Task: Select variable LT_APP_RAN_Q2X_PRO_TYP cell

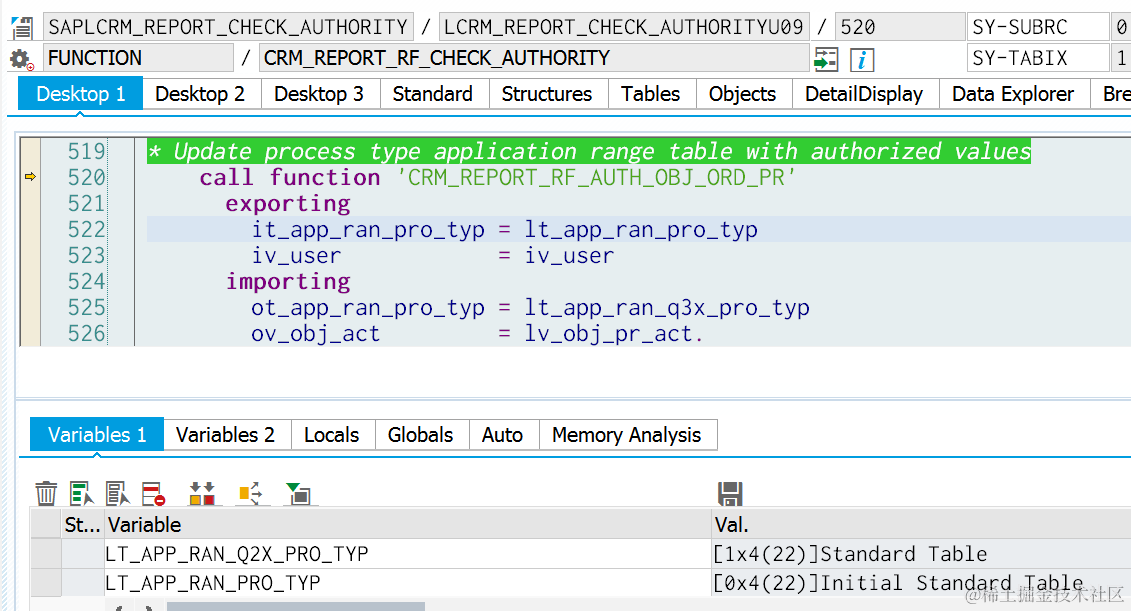Action: click(x=408, y=554)
